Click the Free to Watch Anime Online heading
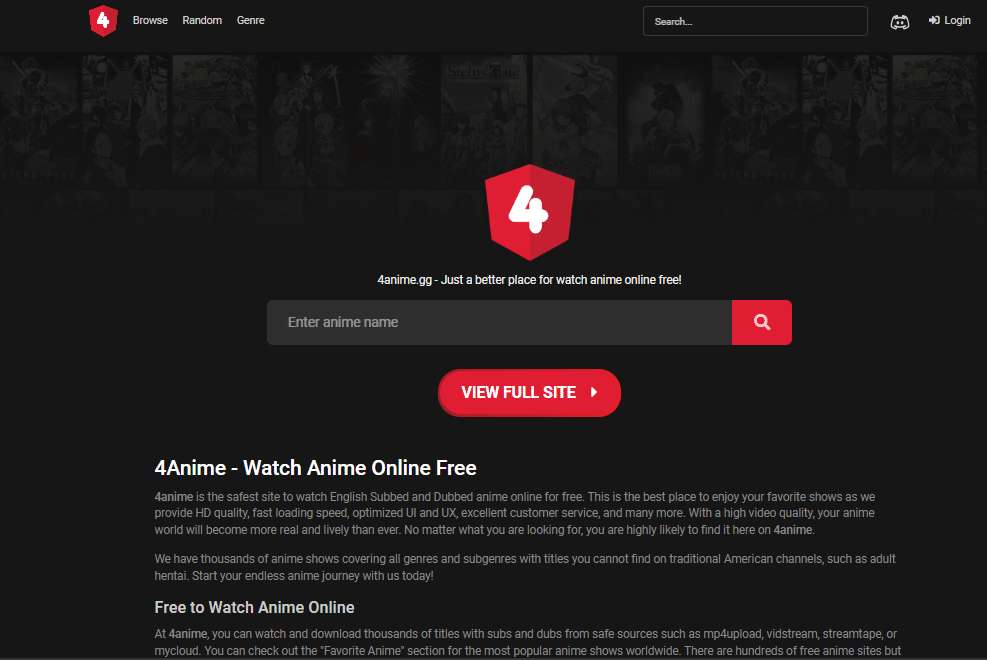Screen dimensions: 987x660 click(253, 607)
